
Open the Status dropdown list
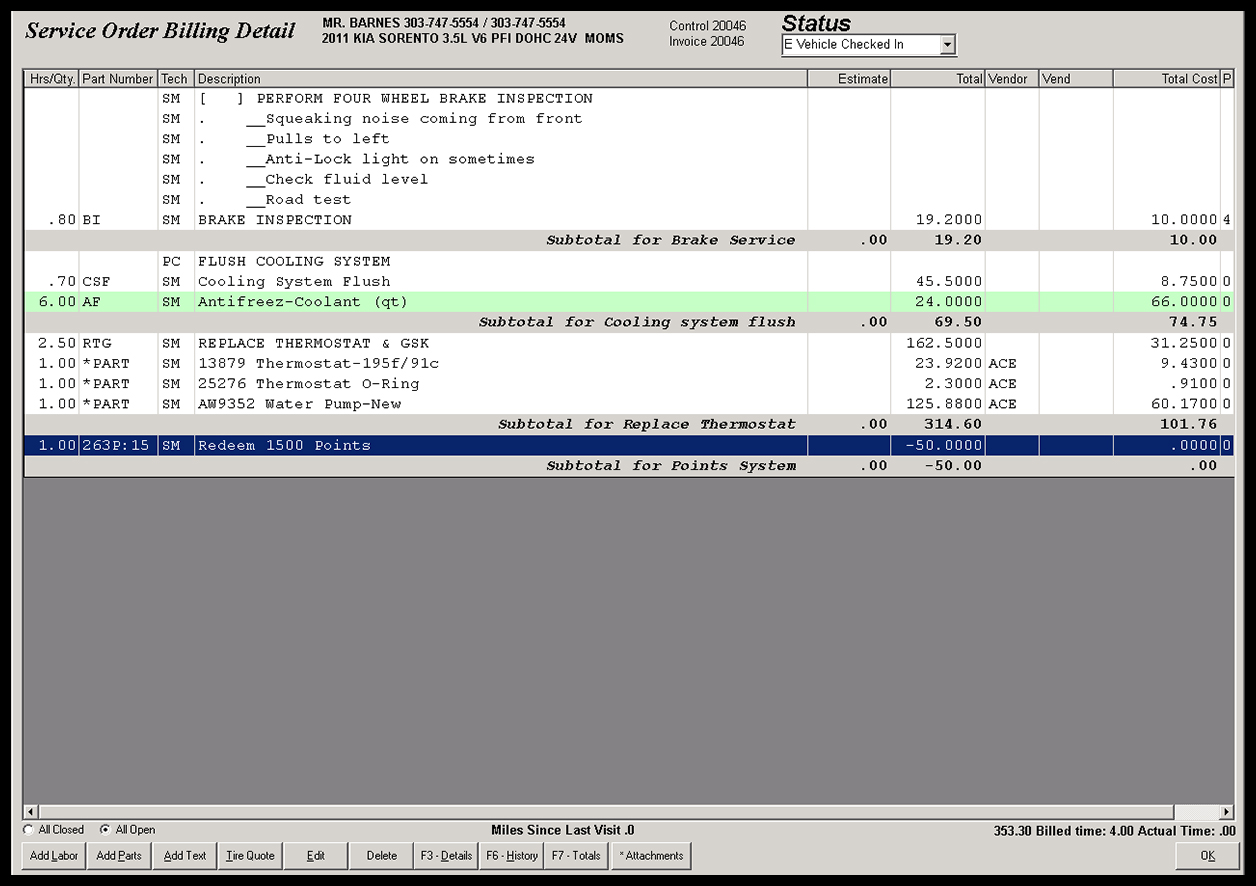click(947, 44)
